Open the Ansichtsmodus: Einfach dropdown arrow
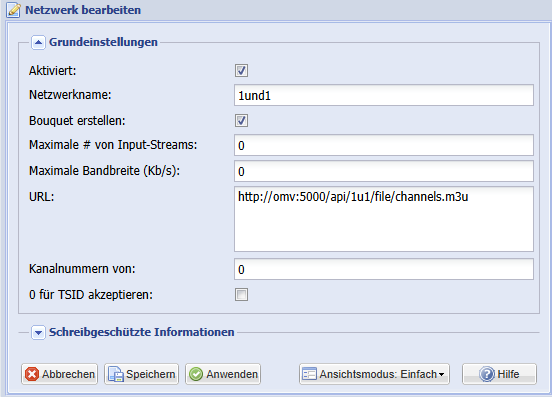Viewport: 552px width, 397px height. 441,374
